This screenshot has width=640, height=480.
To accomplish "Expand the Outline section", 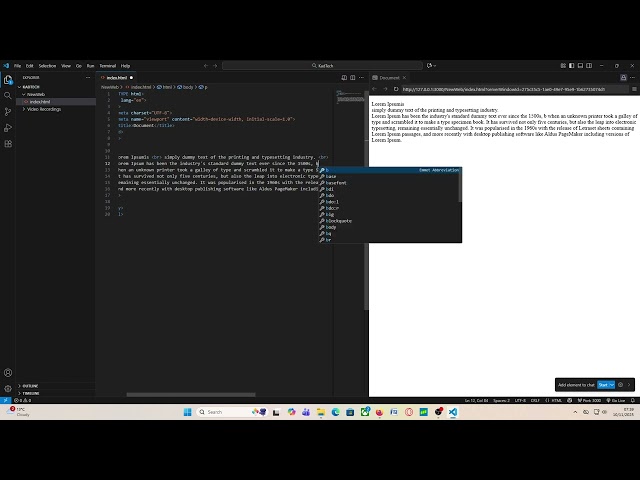I will click(30, 386).
